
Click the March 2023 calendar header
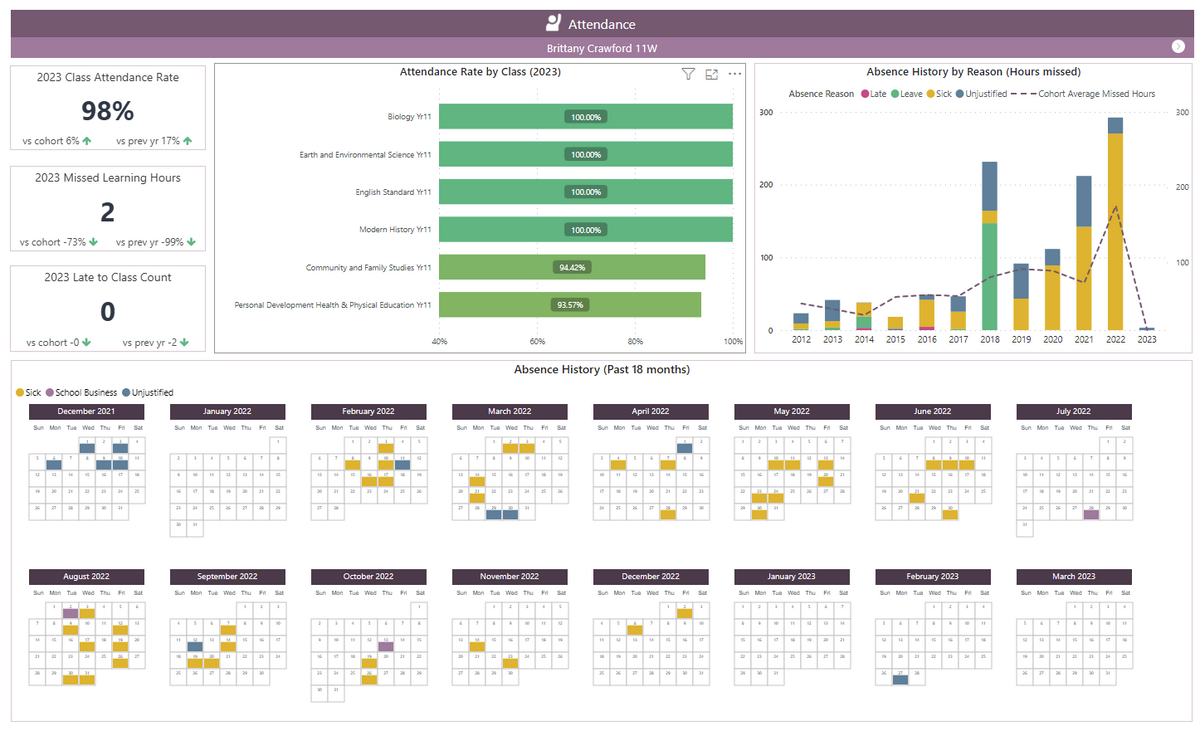click(1074, 577)
